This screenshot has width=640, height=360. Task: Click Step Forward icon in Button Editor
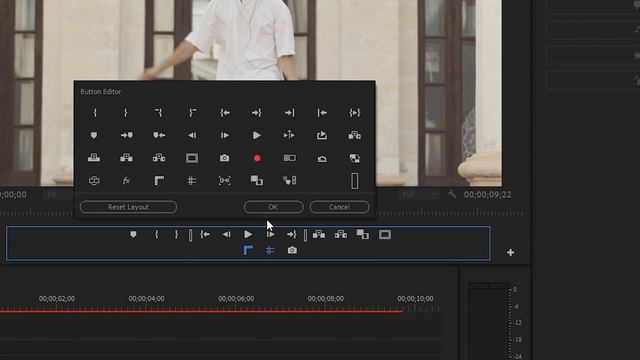coord(224,135)
